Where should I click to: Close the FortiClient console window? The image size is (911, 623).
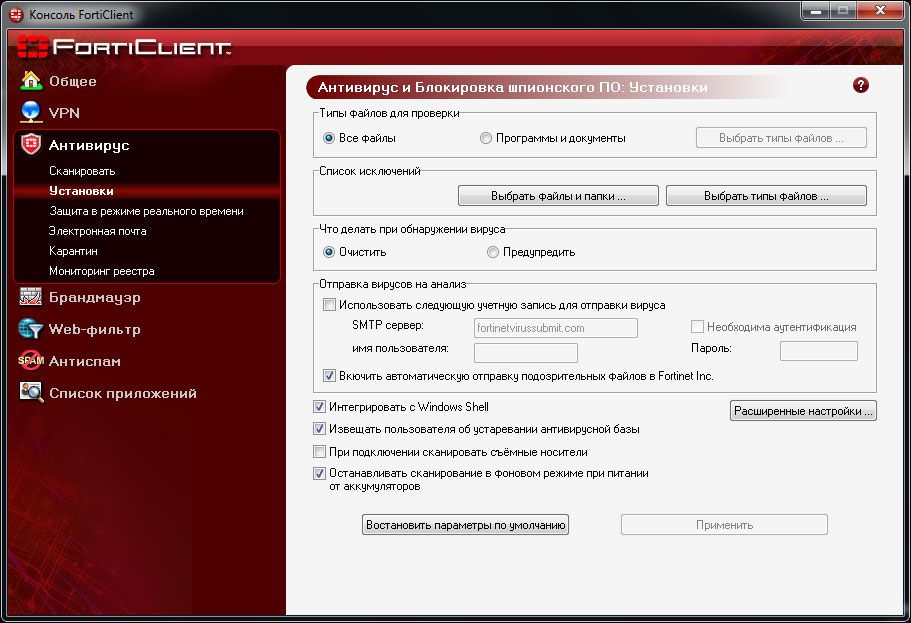880,11
